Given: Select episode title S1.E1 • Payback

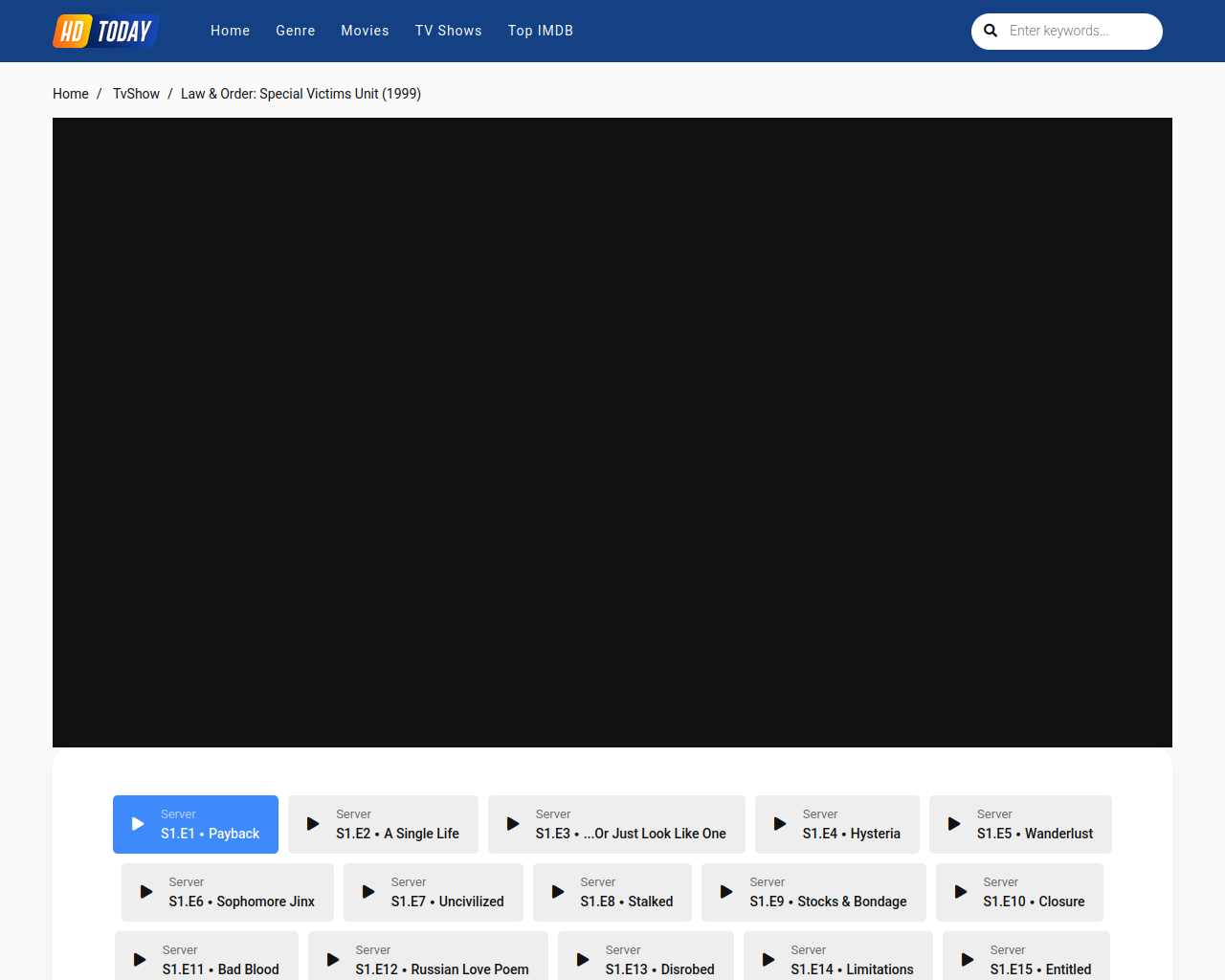Looking at the screenshot, I should click(x=210, y=834).
